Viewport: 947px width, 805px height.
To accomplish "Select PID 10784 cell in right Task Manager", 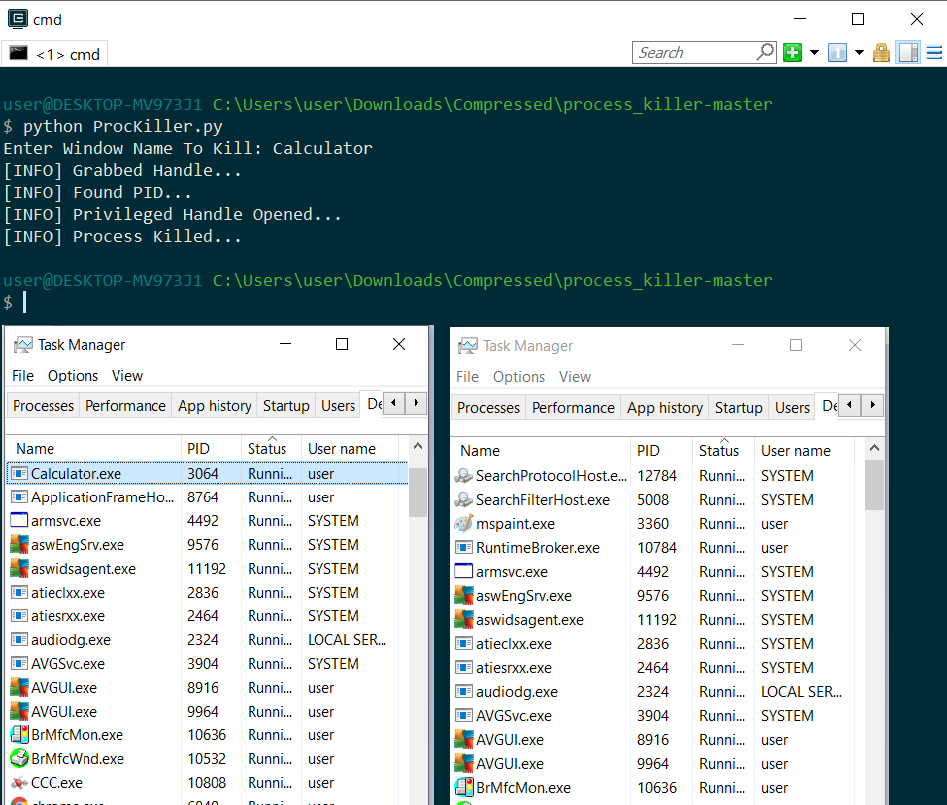I will 657,548.
